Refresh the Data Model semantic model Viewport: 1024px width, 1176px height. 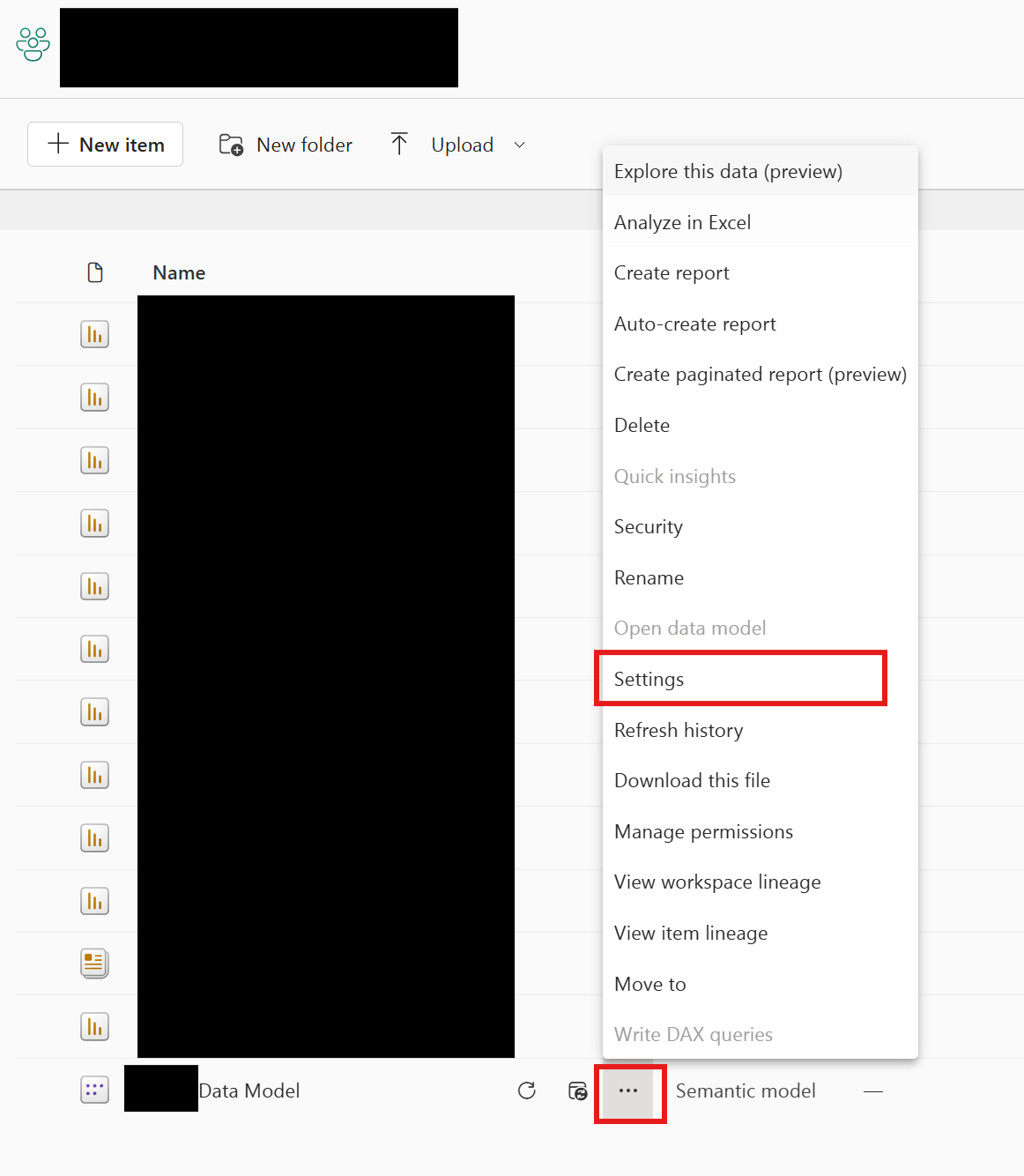526,1090
